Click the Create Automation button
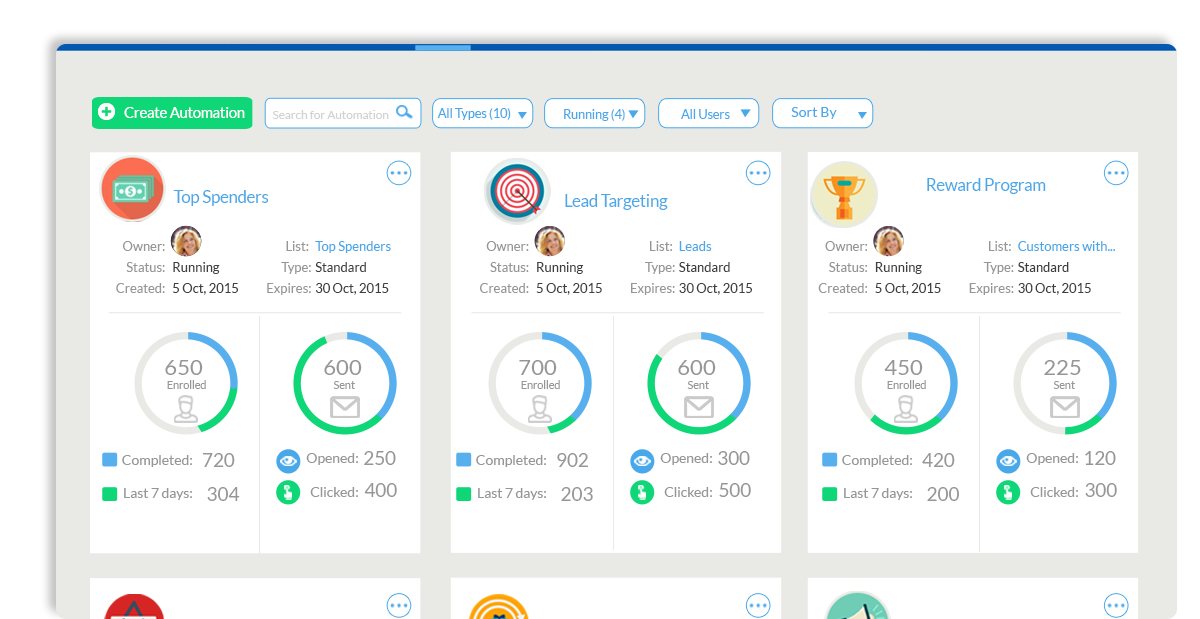1200x619 pixels. (172, 113)
